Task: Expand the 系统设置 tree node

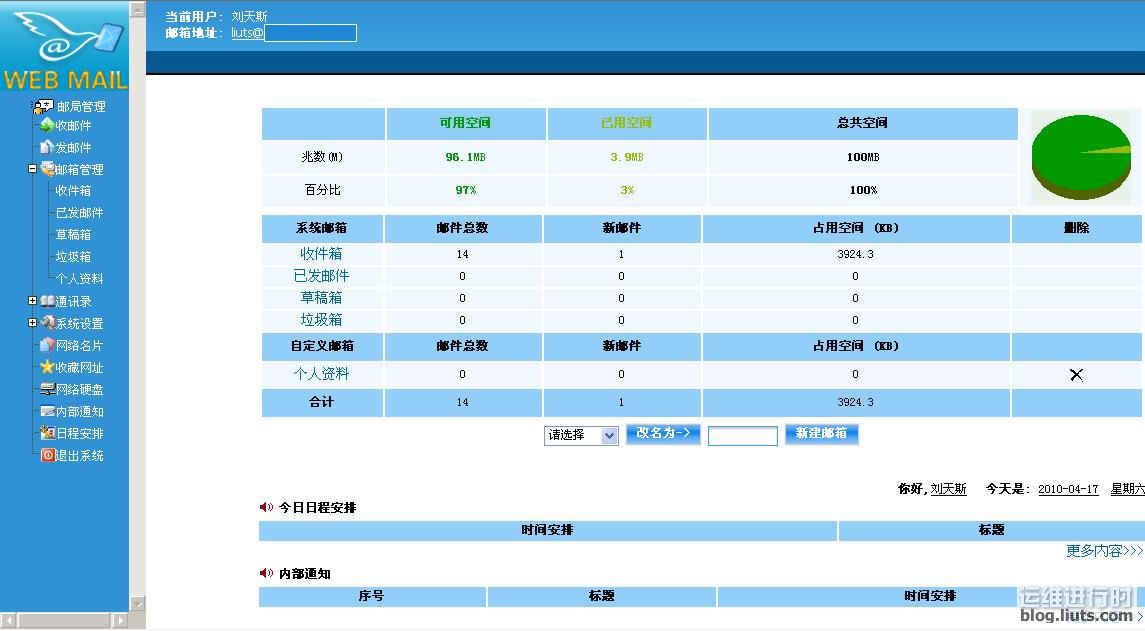Action: tap(33, 323)
